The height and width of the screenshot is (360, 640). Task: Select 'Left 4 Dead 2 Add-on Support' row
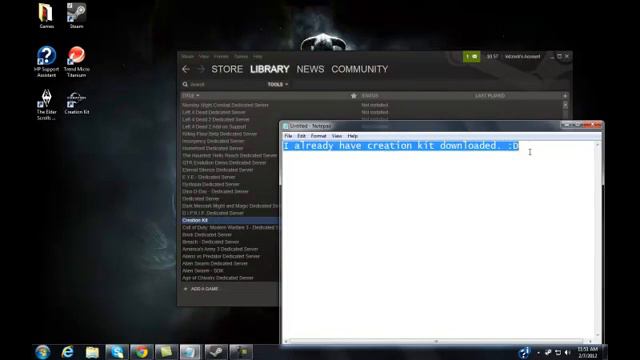[x=230, y=127]
